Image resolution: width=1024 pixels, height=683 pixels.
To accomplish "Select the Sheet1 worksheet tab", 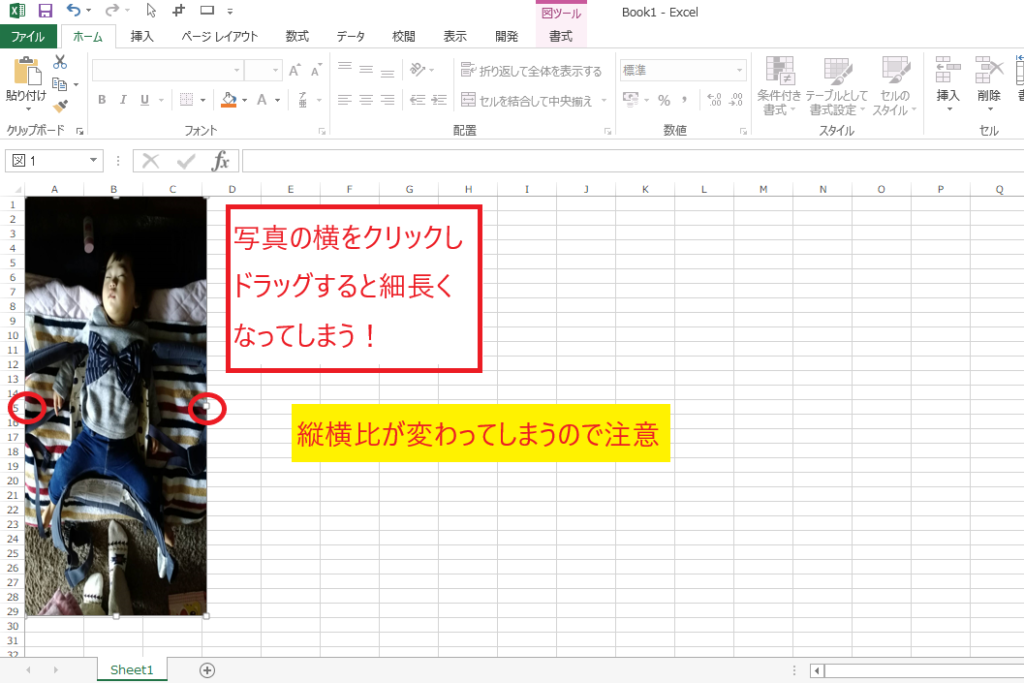I will pos(132,670).
